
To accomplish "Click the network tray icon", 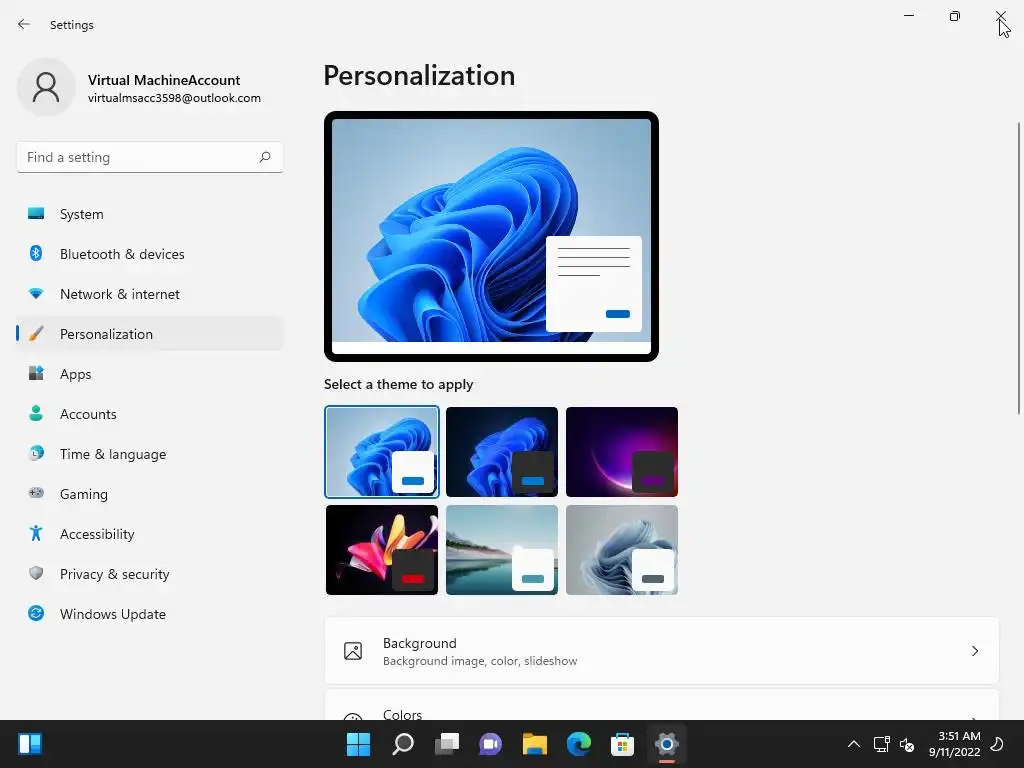I will [x=882, y=744].
